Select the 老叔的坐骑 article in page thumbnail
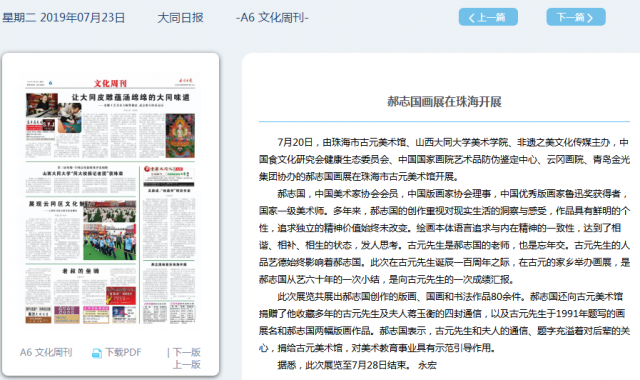 pyautogui.click(x=80, y=271)
